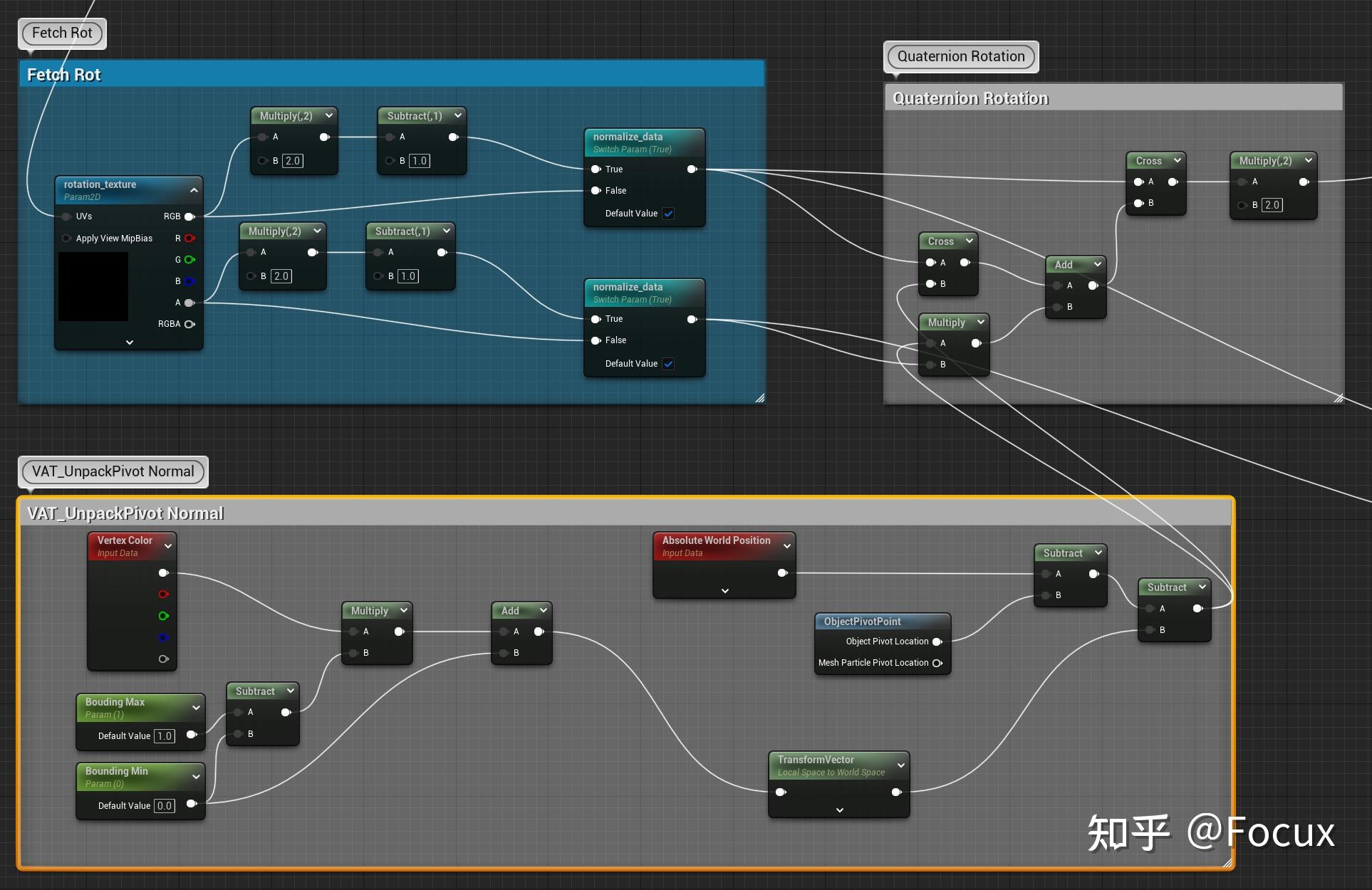Viewport: 1372px width, 890px height.
Task: Click the green G output pin on rotation_texture
Action: 189,260
